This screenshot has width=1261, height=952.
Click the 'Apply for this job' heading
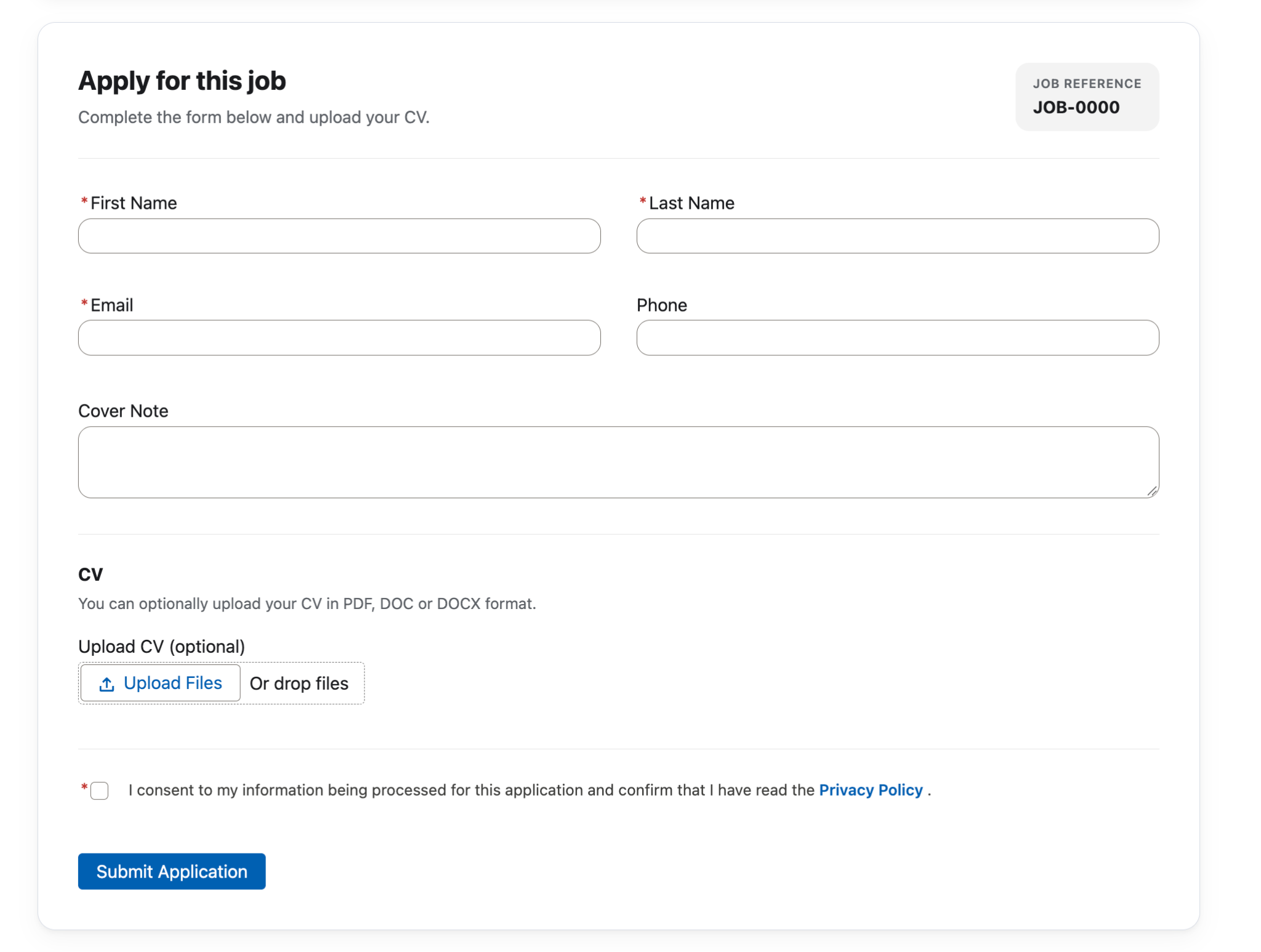tap(182, 81)
